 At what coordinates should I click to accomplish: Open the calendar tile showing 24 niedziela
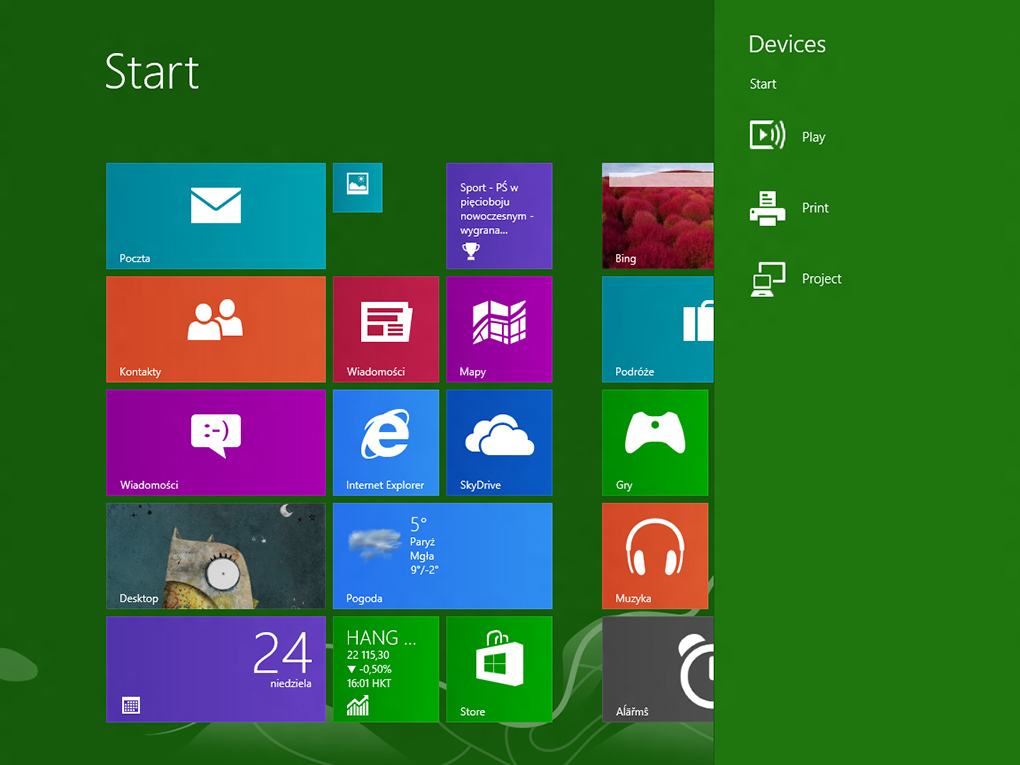(x=215, y=668)
